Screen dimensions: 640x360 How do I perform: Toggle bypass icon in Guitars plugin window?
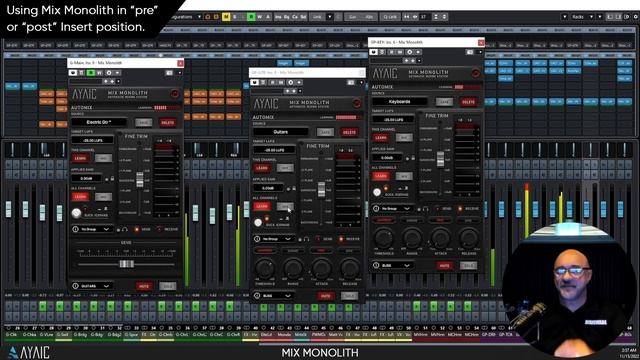pyautogui.click(x=254, y=82)
